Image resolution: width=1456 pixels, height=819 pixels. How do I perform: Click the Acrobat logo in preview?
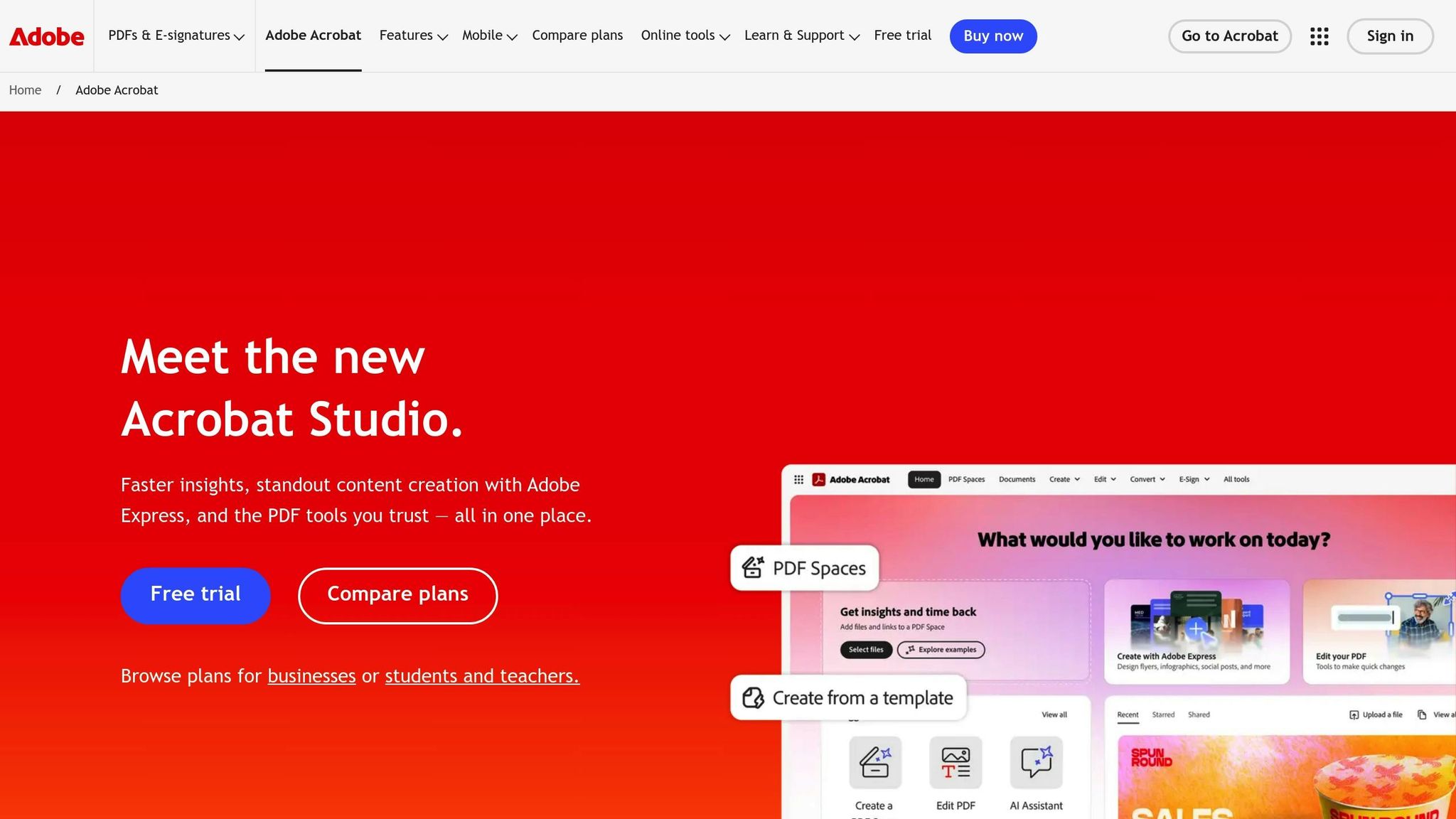pos(818,479)
